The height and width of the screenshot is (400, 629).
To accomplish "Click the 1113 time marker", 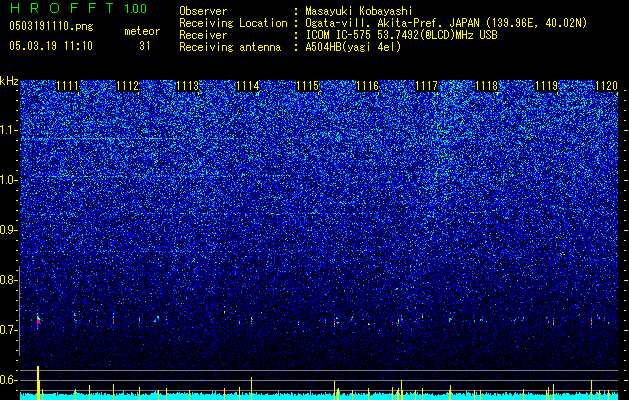I will tap(187, 86).
